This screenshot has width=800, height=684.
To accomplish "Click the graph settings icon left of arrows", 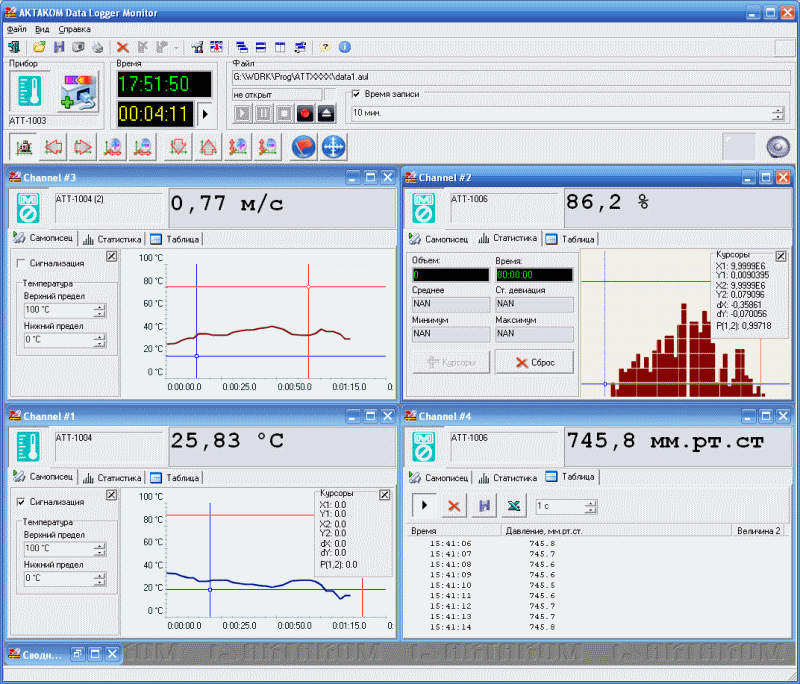I will pyautogui.click(x=23, y=147).
